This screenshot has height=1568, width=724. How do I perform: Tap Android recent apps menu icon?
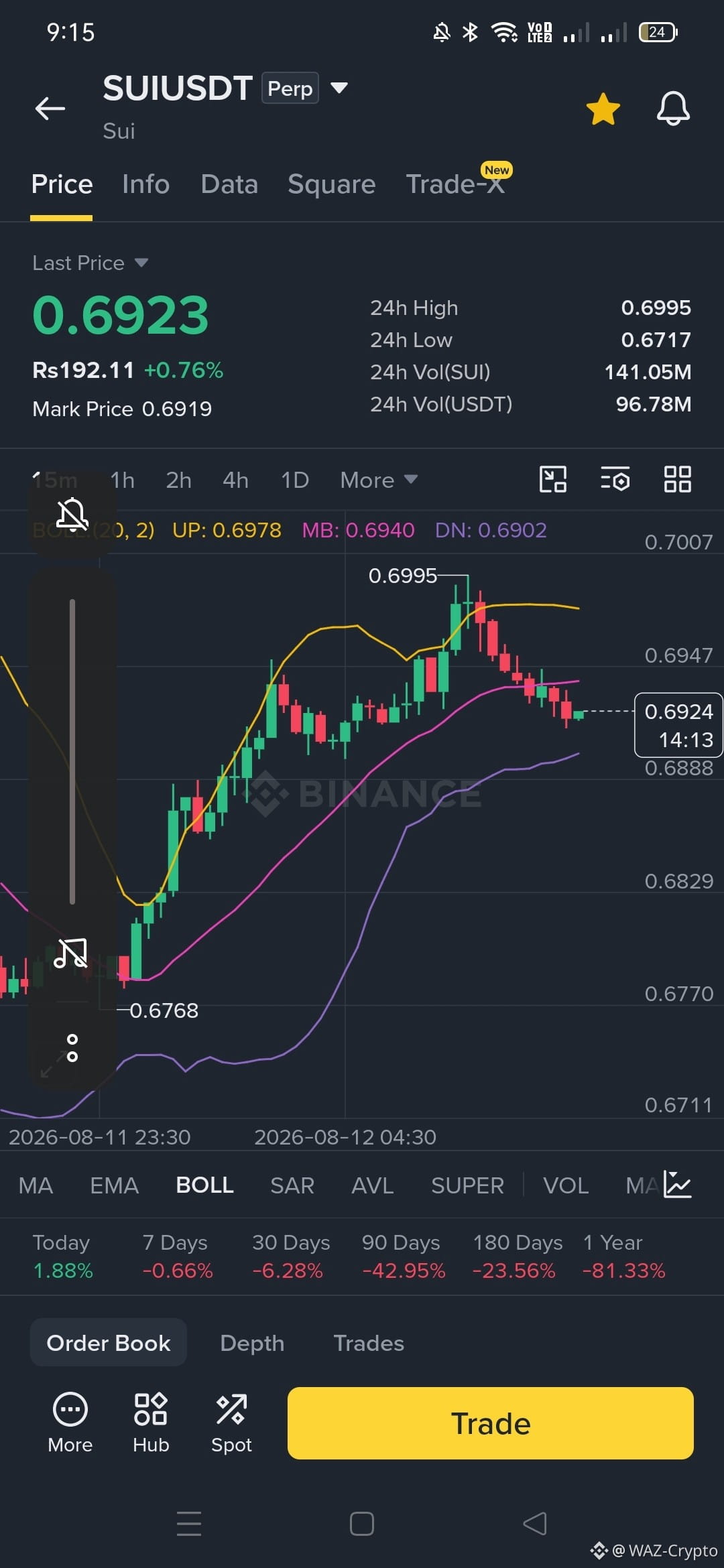pos(189,1524)
